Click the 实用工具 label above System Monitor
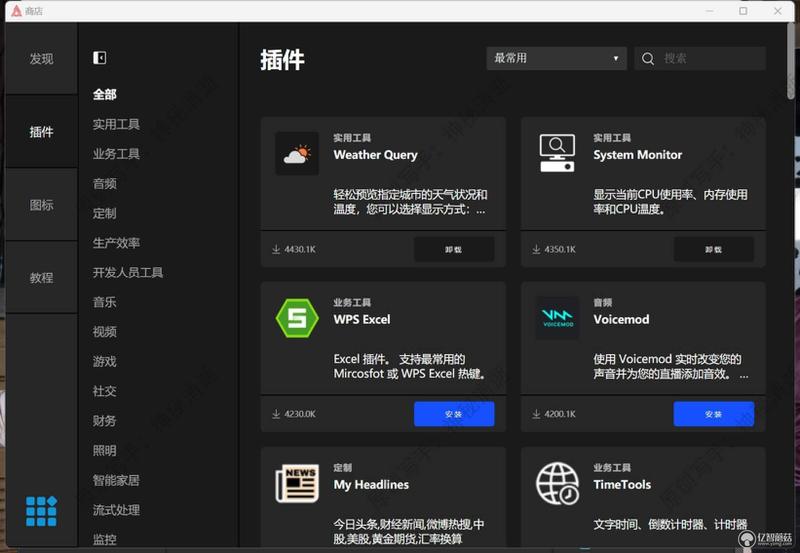 [x=612, y=138]
